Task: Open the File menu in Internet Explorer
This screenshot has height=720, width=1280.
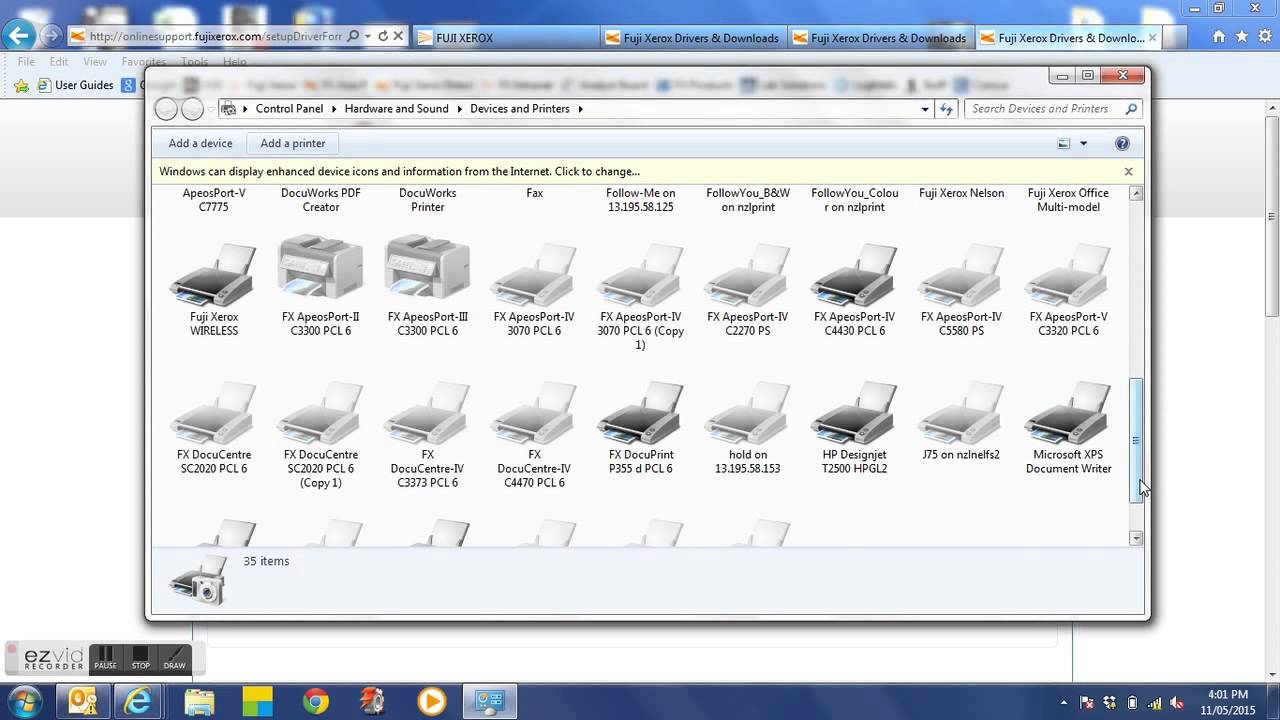Action: pyautogui.click(x=26, y=62)
